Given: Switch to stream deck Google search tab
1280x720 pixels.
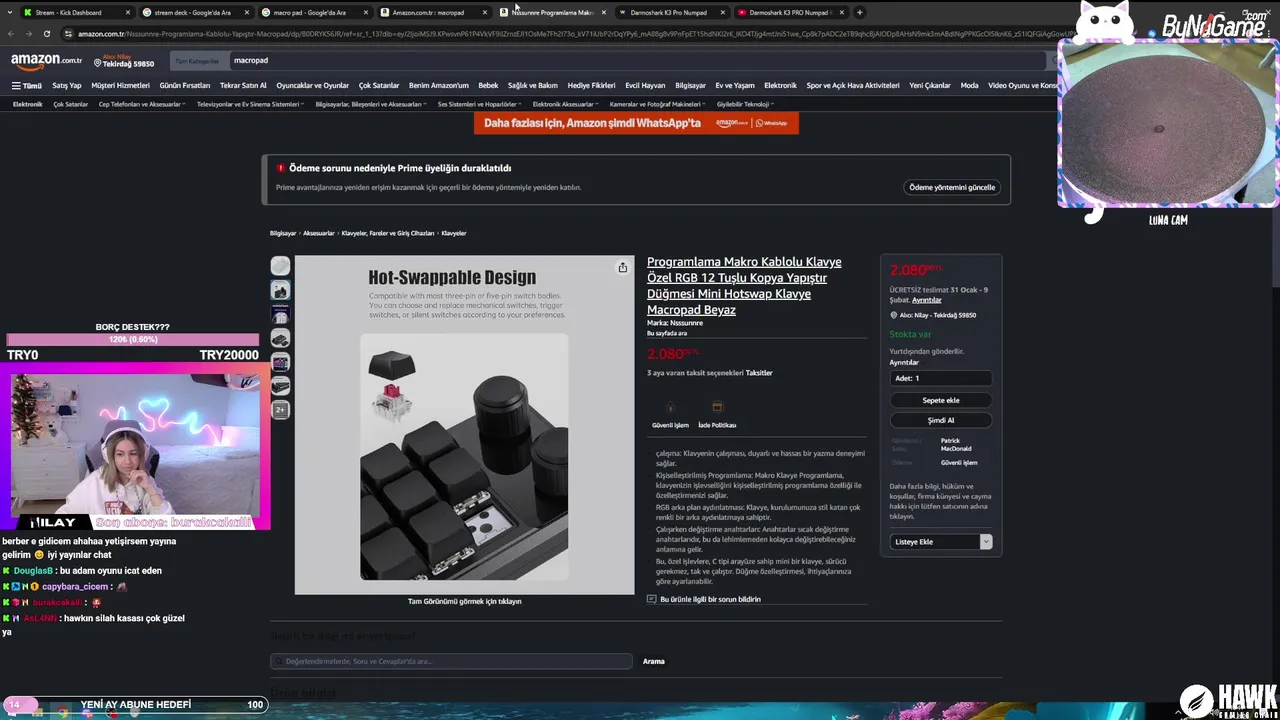Looking at the screenshot, I should (194, 12).
